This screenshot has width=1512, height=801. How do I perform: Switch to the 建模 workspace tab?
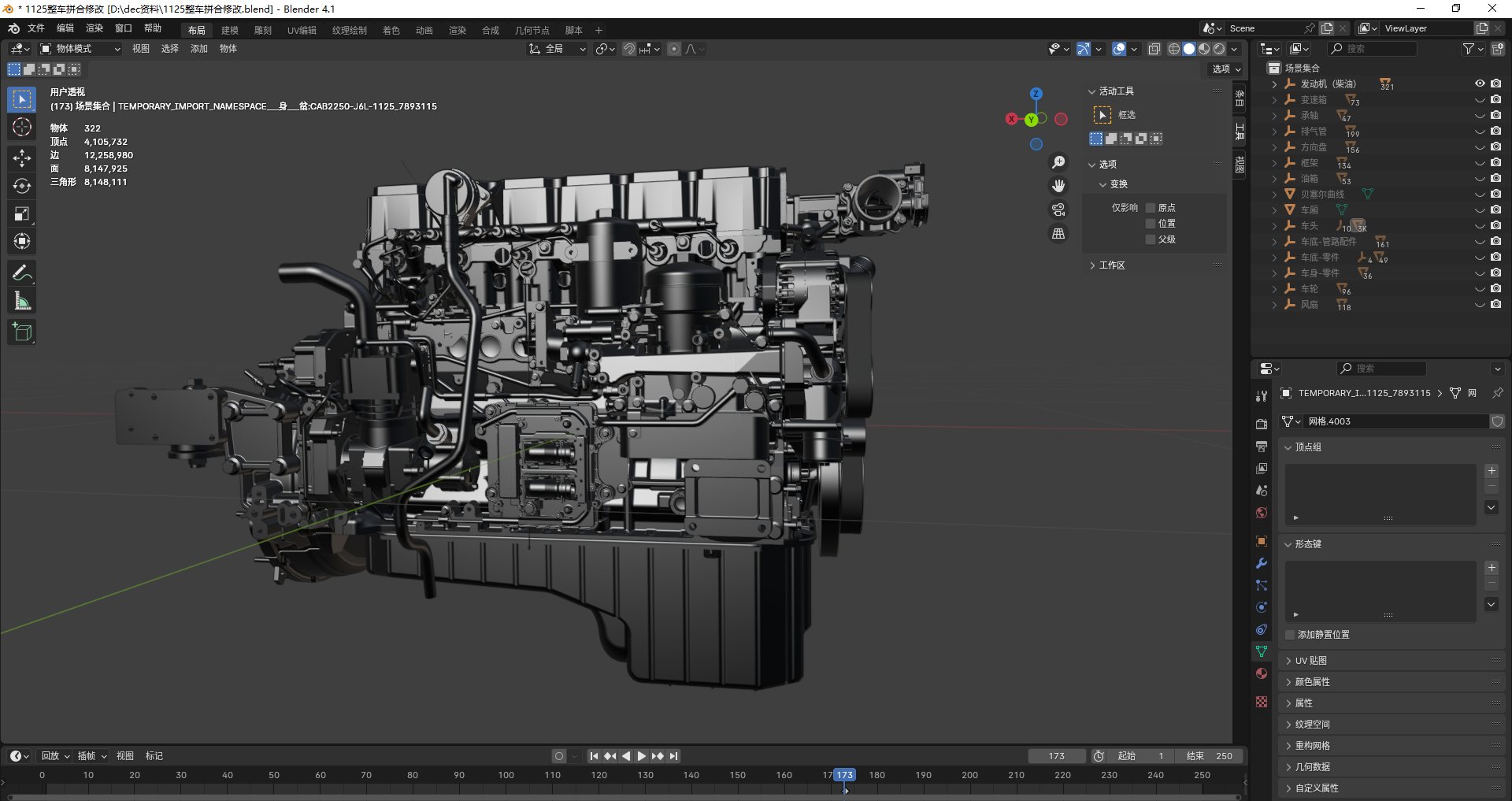[229, 30]
